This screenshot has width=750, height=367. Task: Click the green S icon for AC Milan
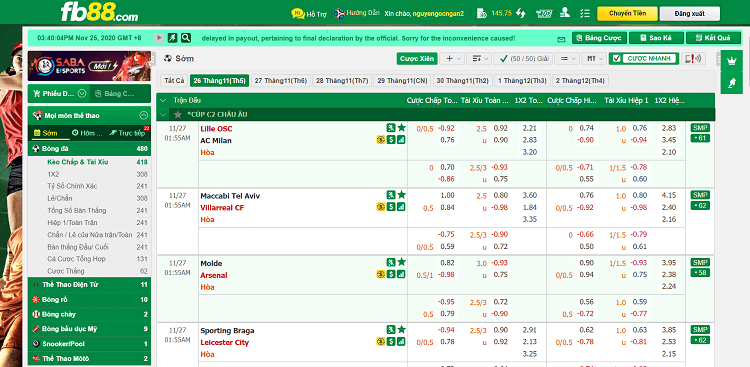391,140
